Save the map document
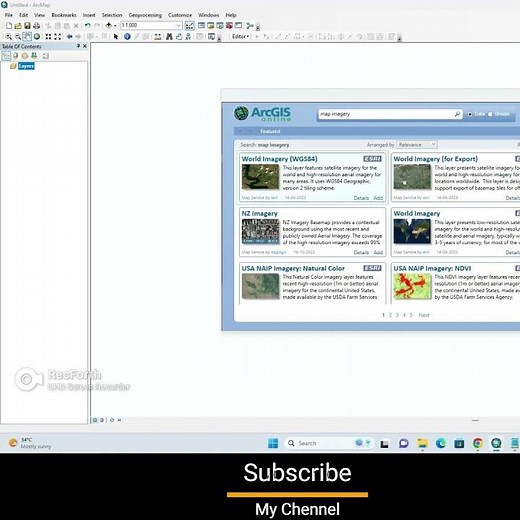This screenshot has height=520, width=520. click(27, 26)
